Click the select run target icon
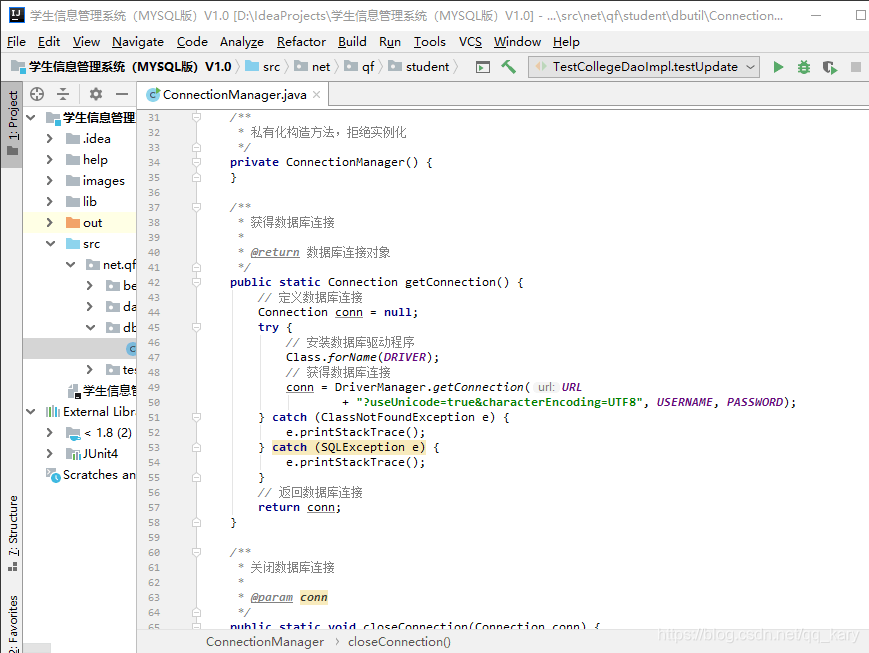Viewport: 869px width, 653px height. [483, 67]
